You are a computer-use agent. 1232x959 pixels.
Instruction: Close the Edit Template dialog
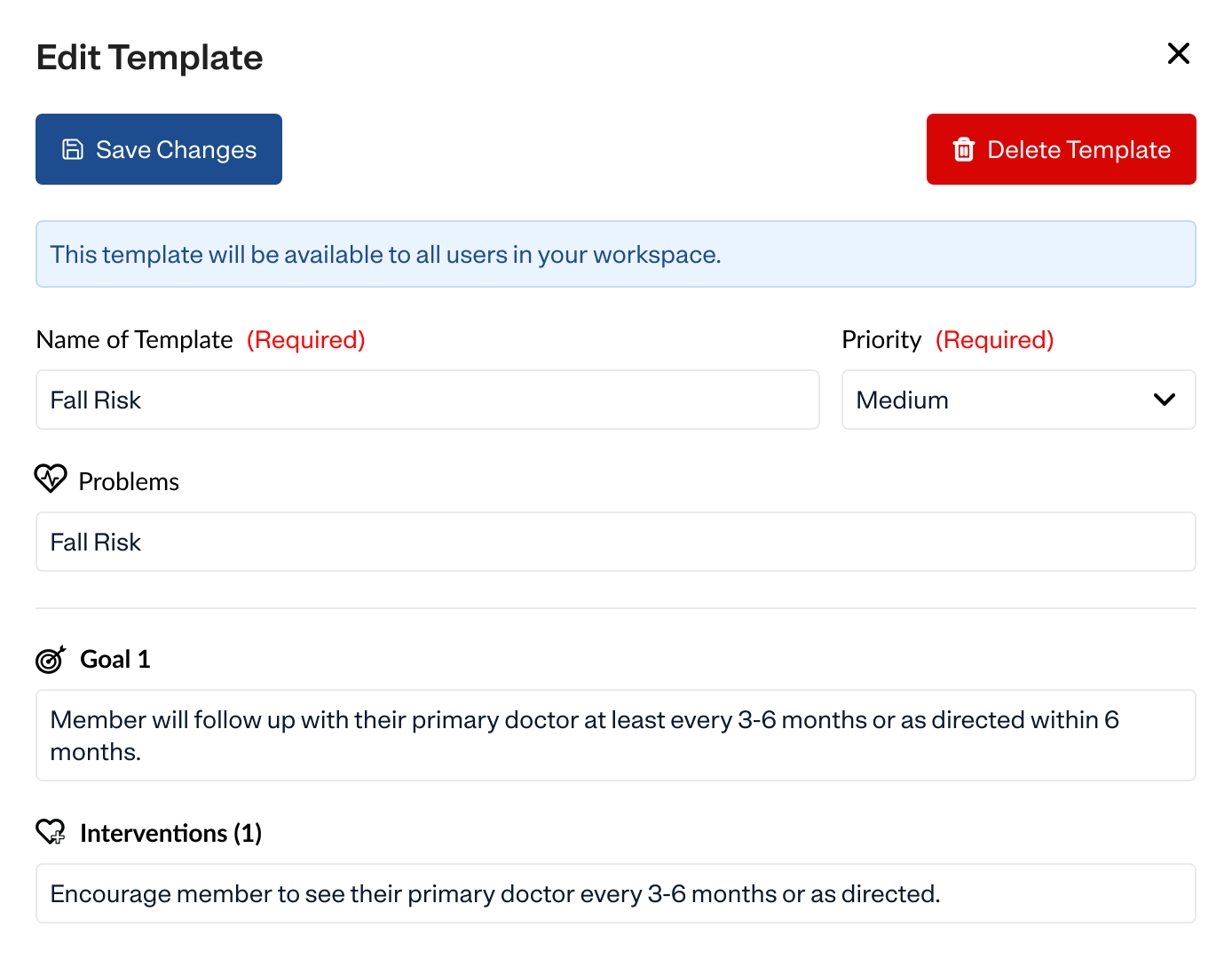coord(1178,54)
